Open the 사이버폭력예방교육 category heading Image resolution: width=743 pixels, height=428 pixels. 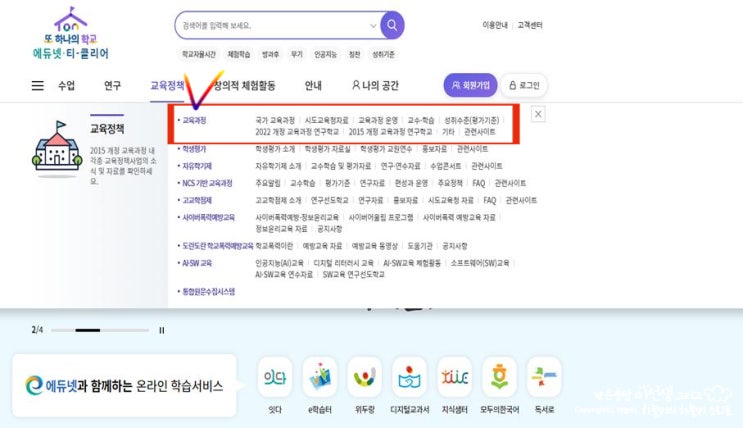pyautogui.click(x=208, y=217)
